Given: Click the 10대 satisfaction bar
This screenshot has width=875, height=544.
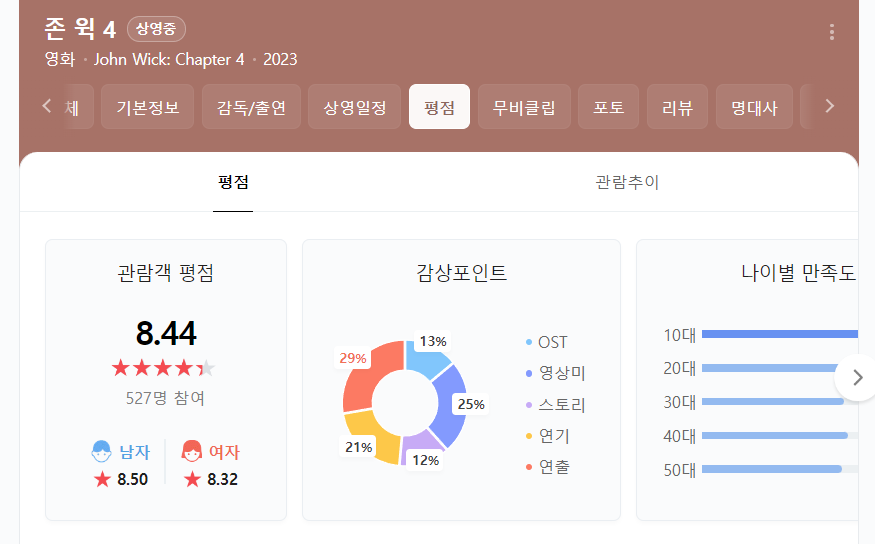Looking at the screenshot, I should [780, 334].
